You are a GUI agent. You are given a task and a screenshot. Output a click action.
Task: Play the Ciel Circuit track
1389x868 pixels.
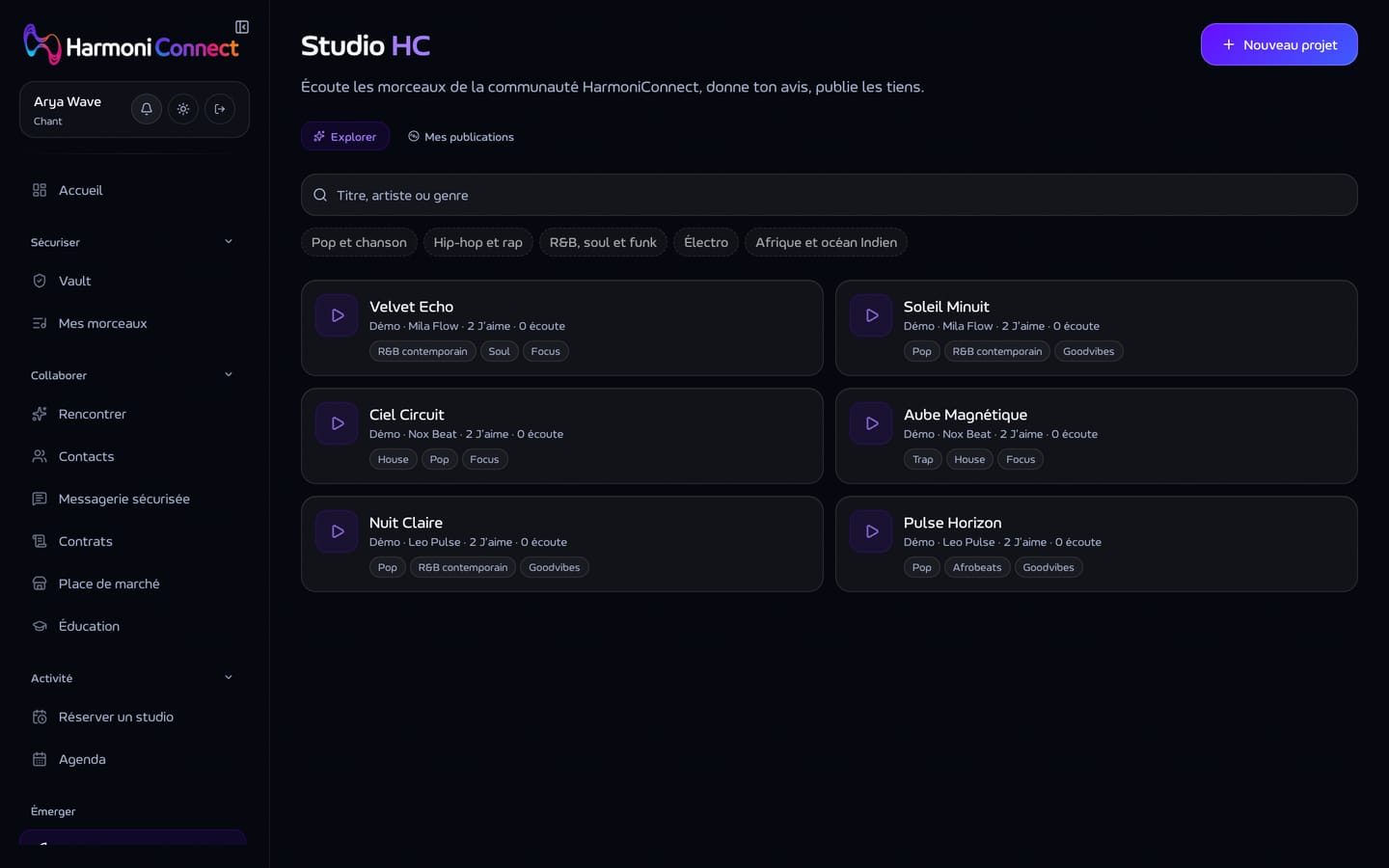(x=337, y=423)
